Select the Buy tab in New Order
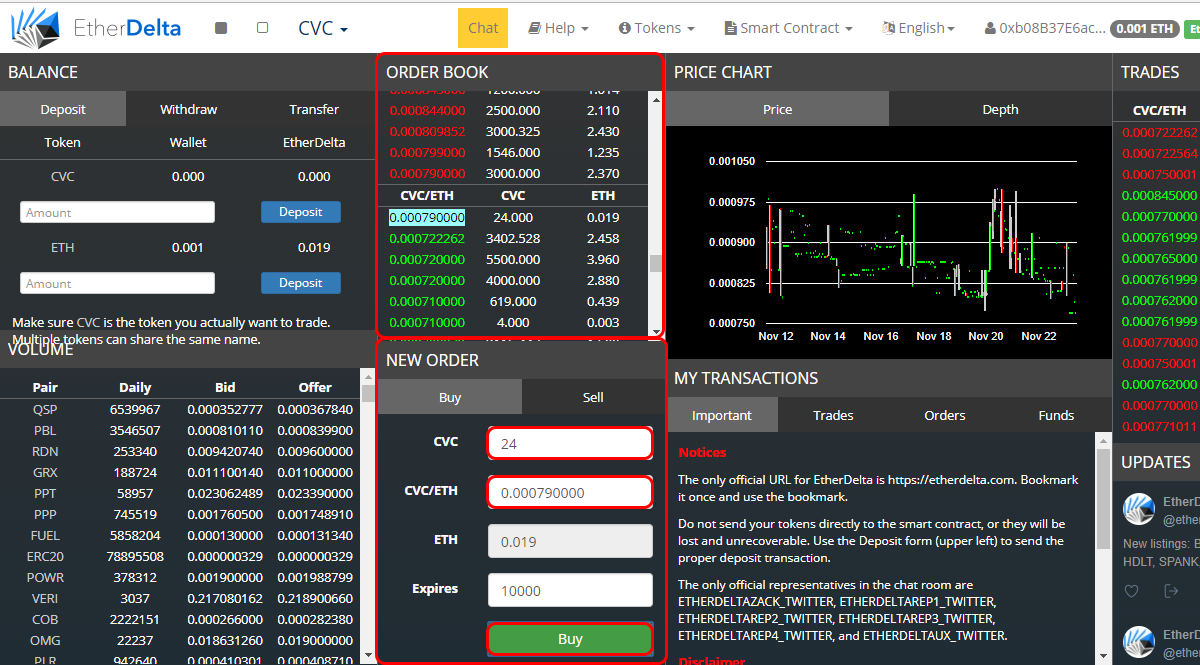 [450, 397]
